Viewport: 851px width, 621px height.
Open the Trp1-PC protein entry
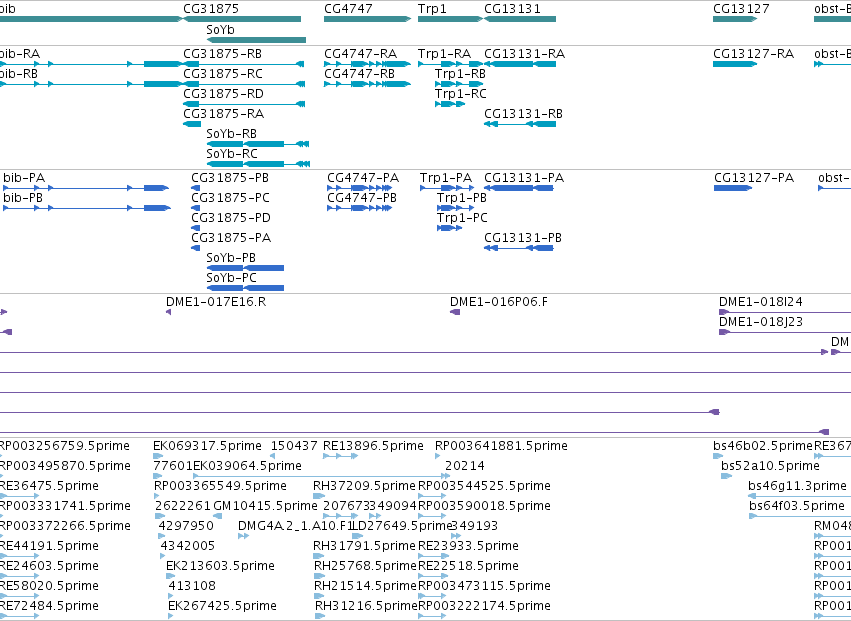click(x=462, y=218)
